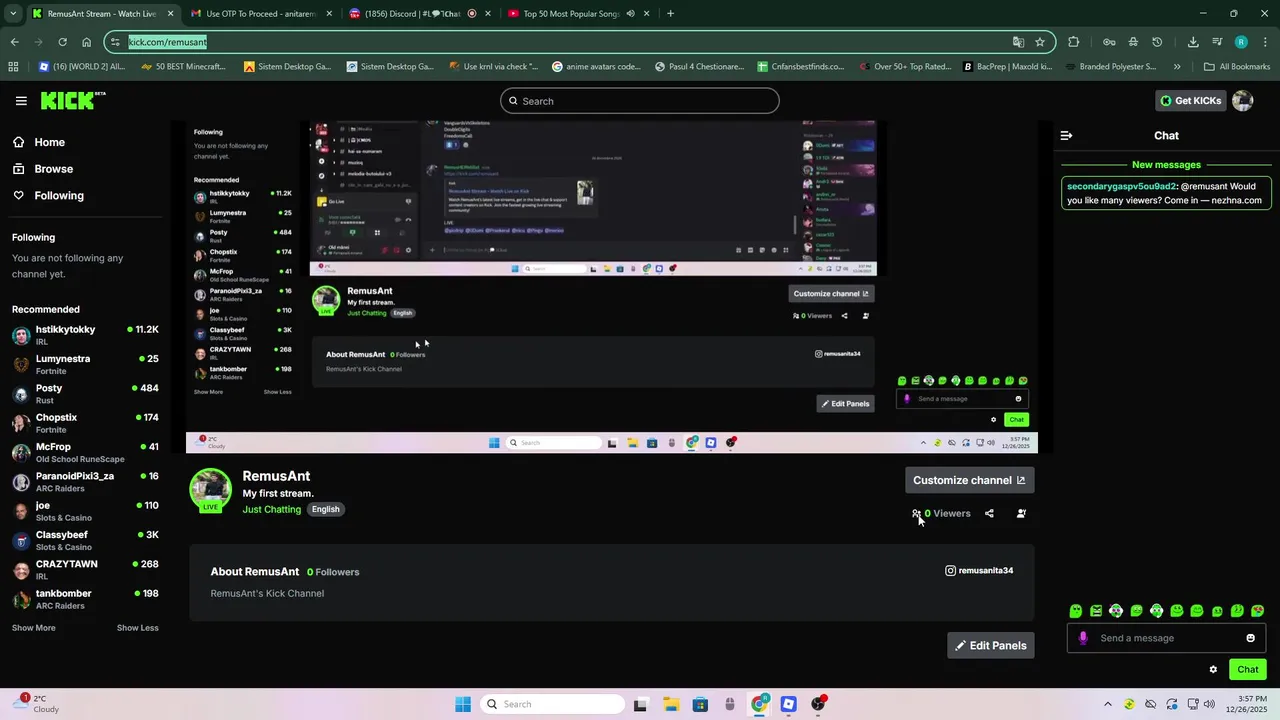Open Chopstix recommended channel
Image resolution: width=1280 pixels, height=720 pixels.
click(x=85, y=423)
